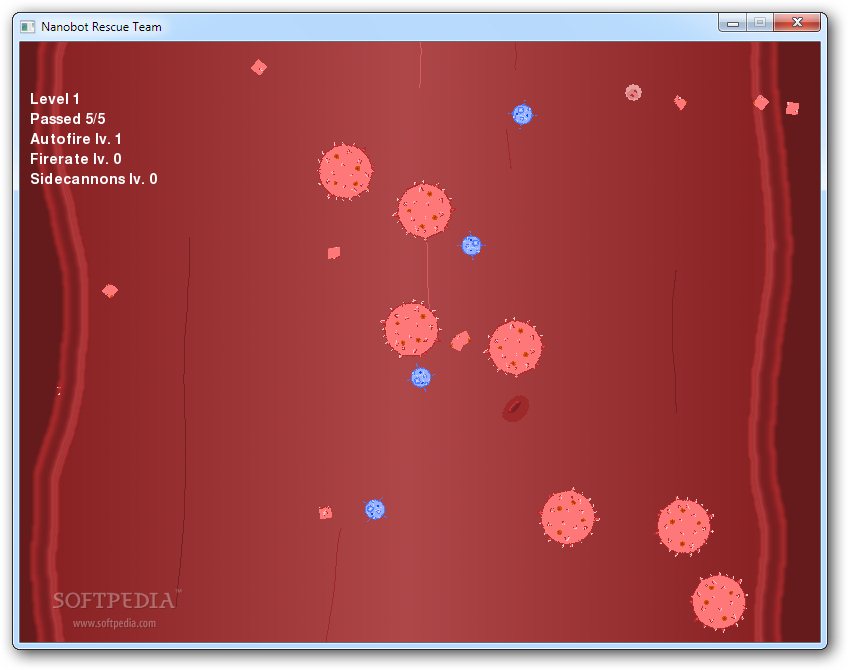848x670 pixels.
Task: Target the blue nanobot just above the dark blood cell's left
Action: [421, 377]
